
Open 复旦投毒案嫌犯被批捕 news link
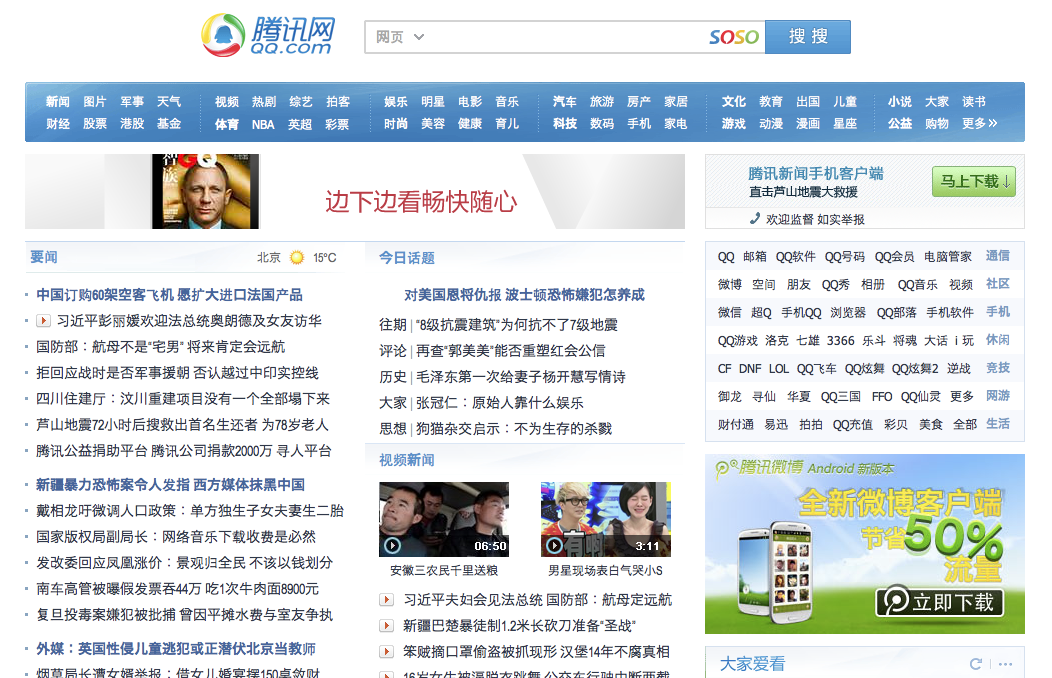(185, 615)
